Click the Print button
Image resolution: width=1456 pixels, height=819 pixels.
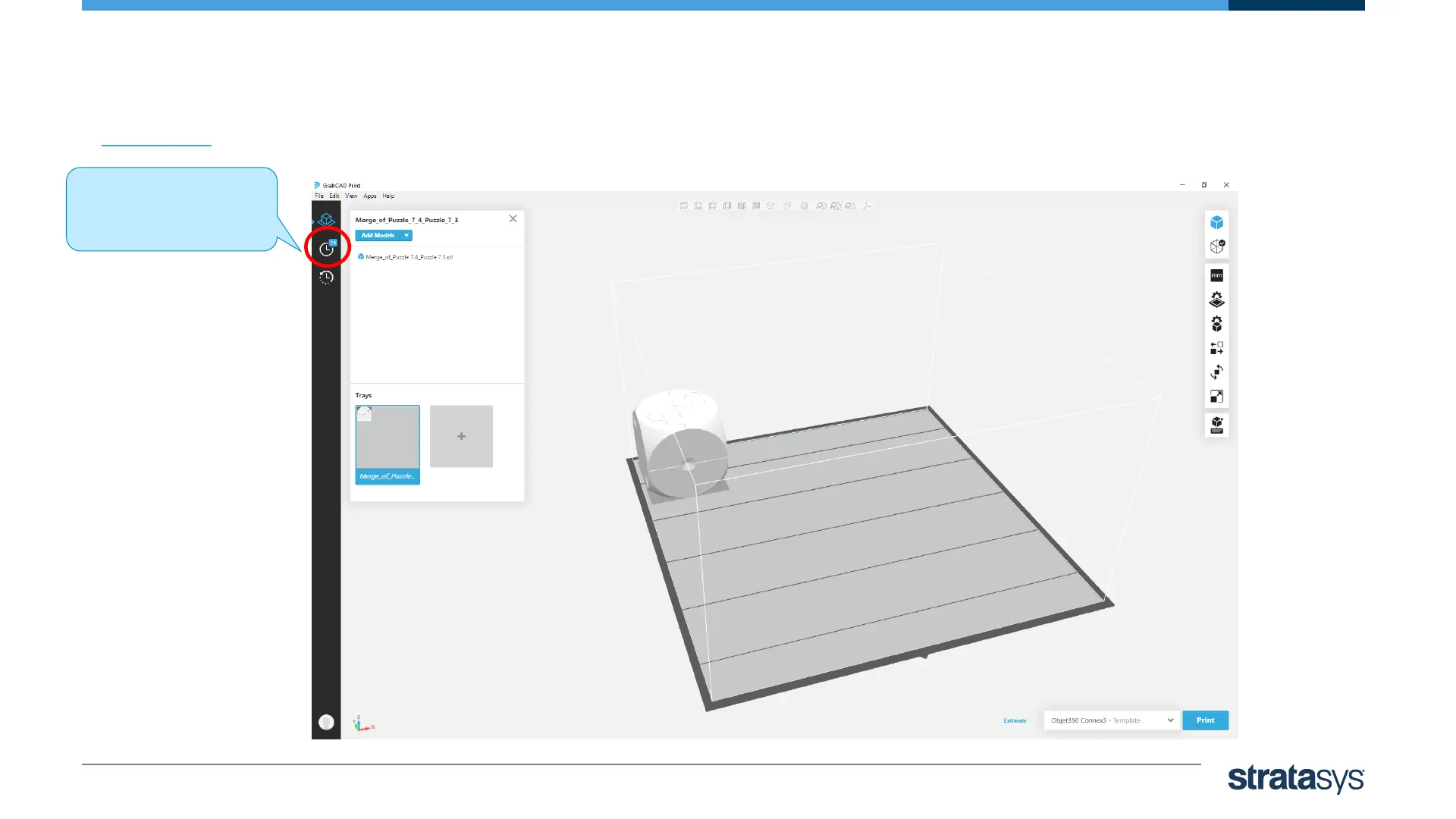coord(1205,720)
